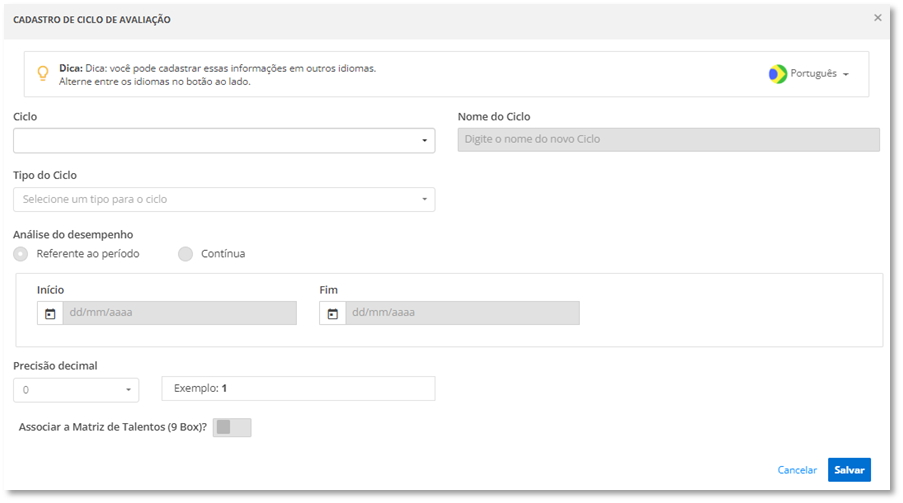Screen dimensions: 903x503
Task: Open the Início calendar icon
Action: point(50,313)
